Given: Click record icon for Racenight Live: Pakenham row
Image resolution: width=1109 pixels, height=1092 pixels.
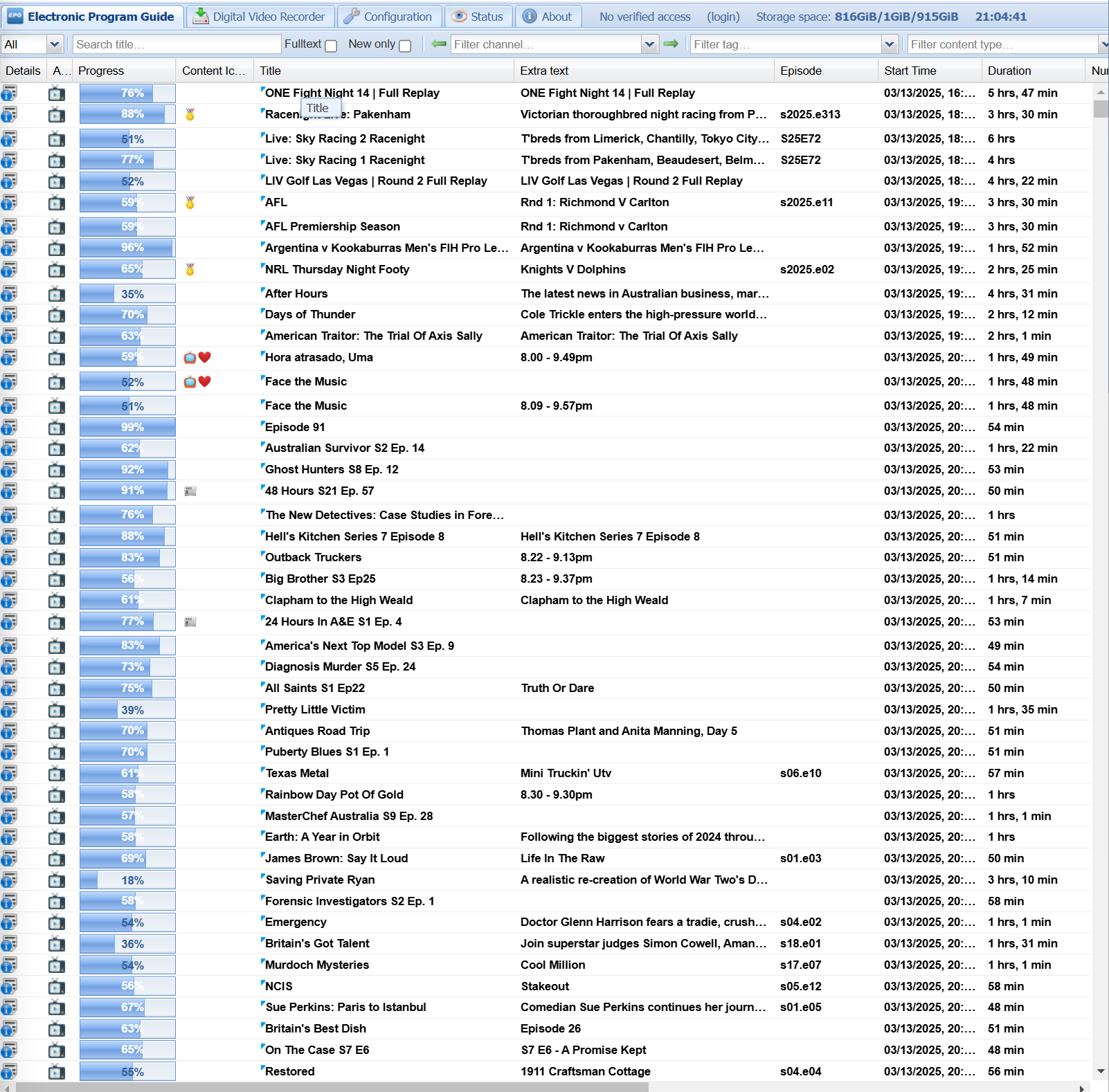Looking at the screenshot, I should 57,115.
